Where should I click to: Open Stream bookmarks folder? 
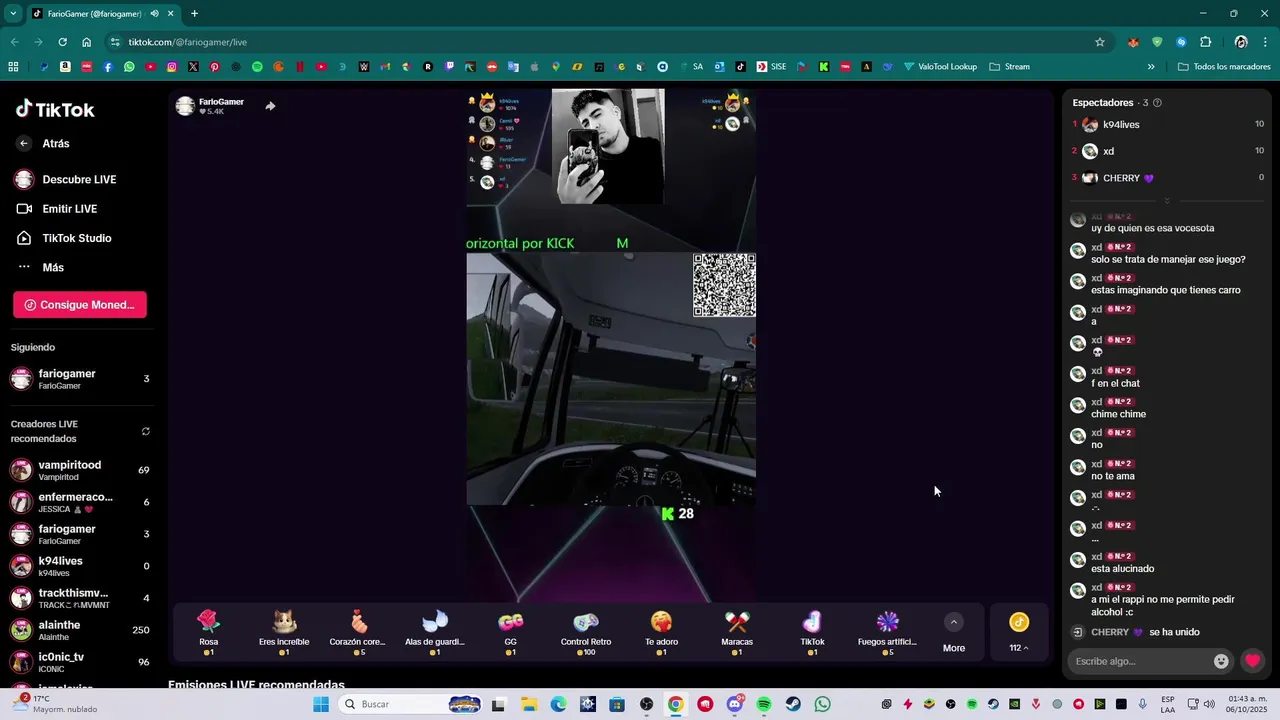tap(1009, 67)
